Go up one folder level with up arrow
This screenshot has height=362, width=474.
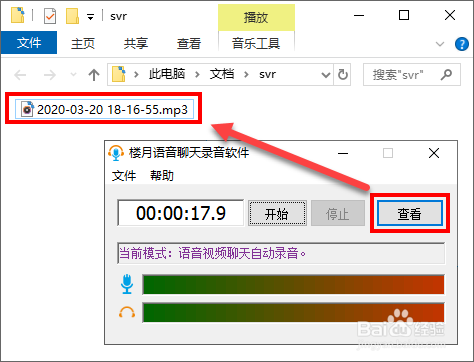coord(94,75)
